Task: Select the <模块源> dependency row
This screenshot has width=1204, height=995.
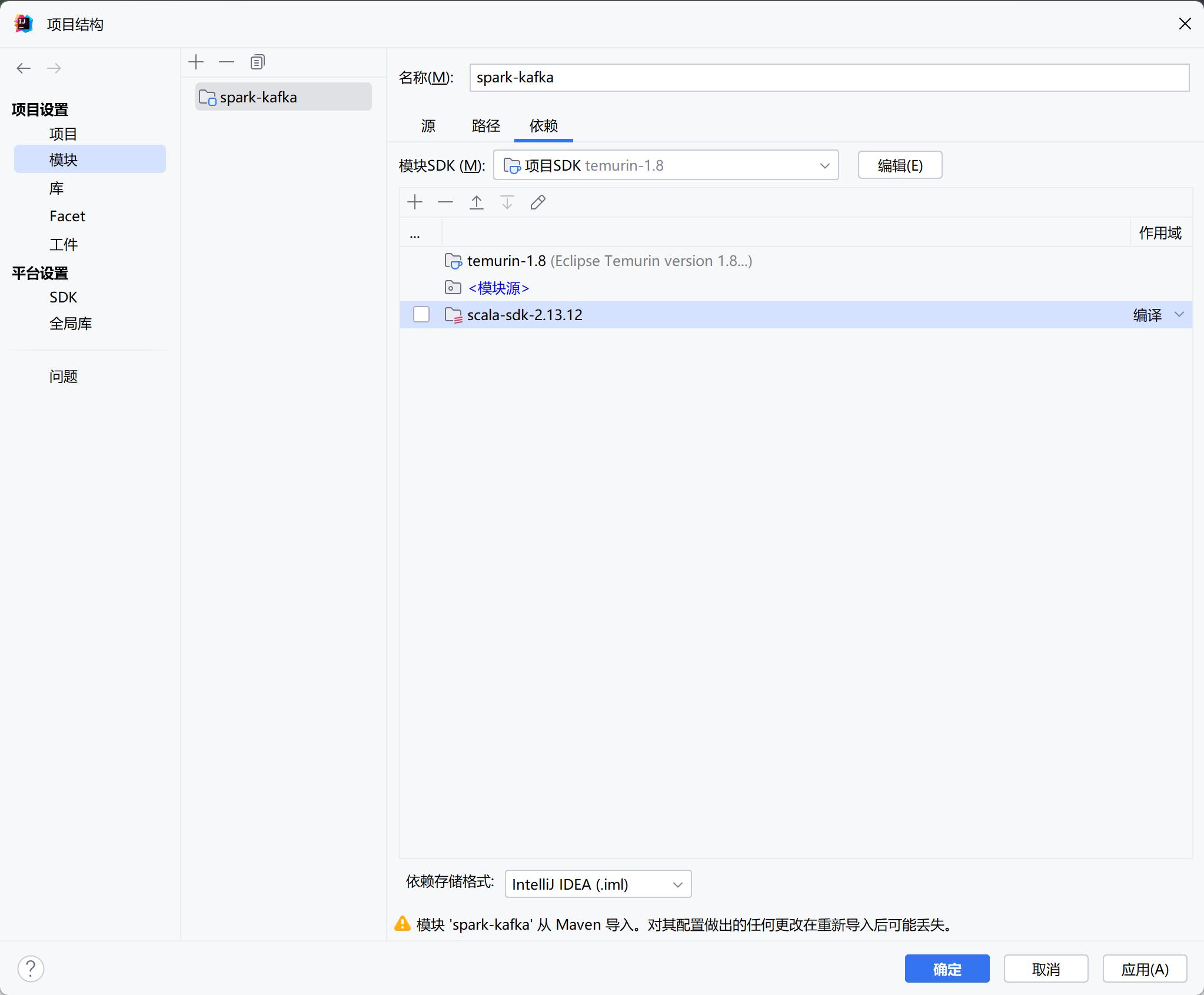Action: click(x=796, y=288)
